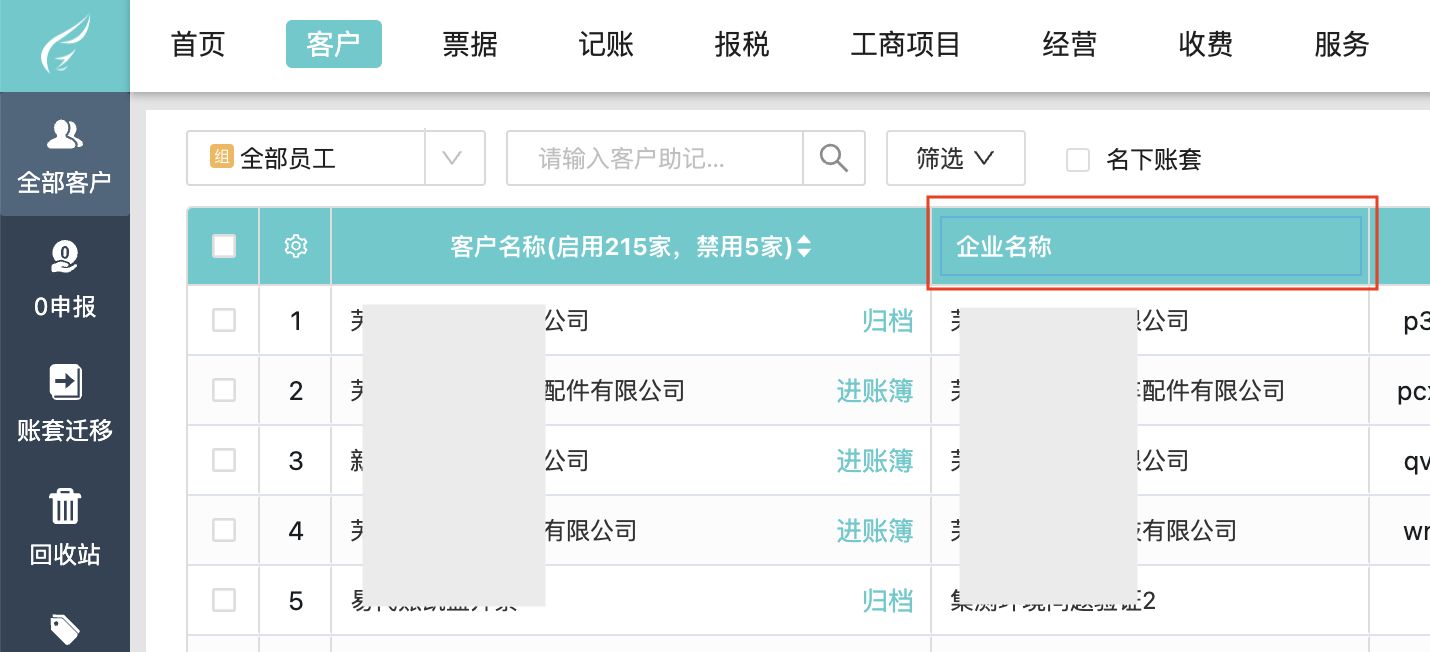Sort by 客户名称 column arrows
Screen dimensions: 1430x652
pos(803,247)
